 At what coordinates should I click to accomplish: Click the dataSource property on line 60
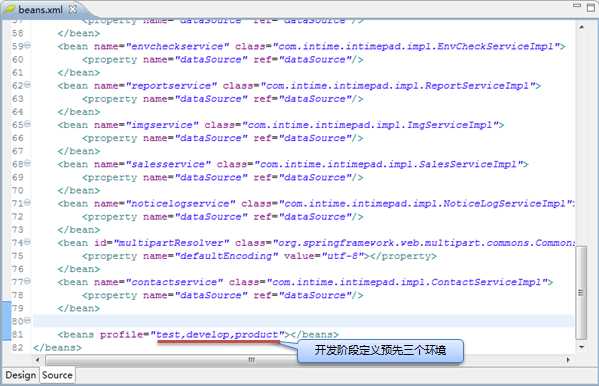[x=222, y=60]
